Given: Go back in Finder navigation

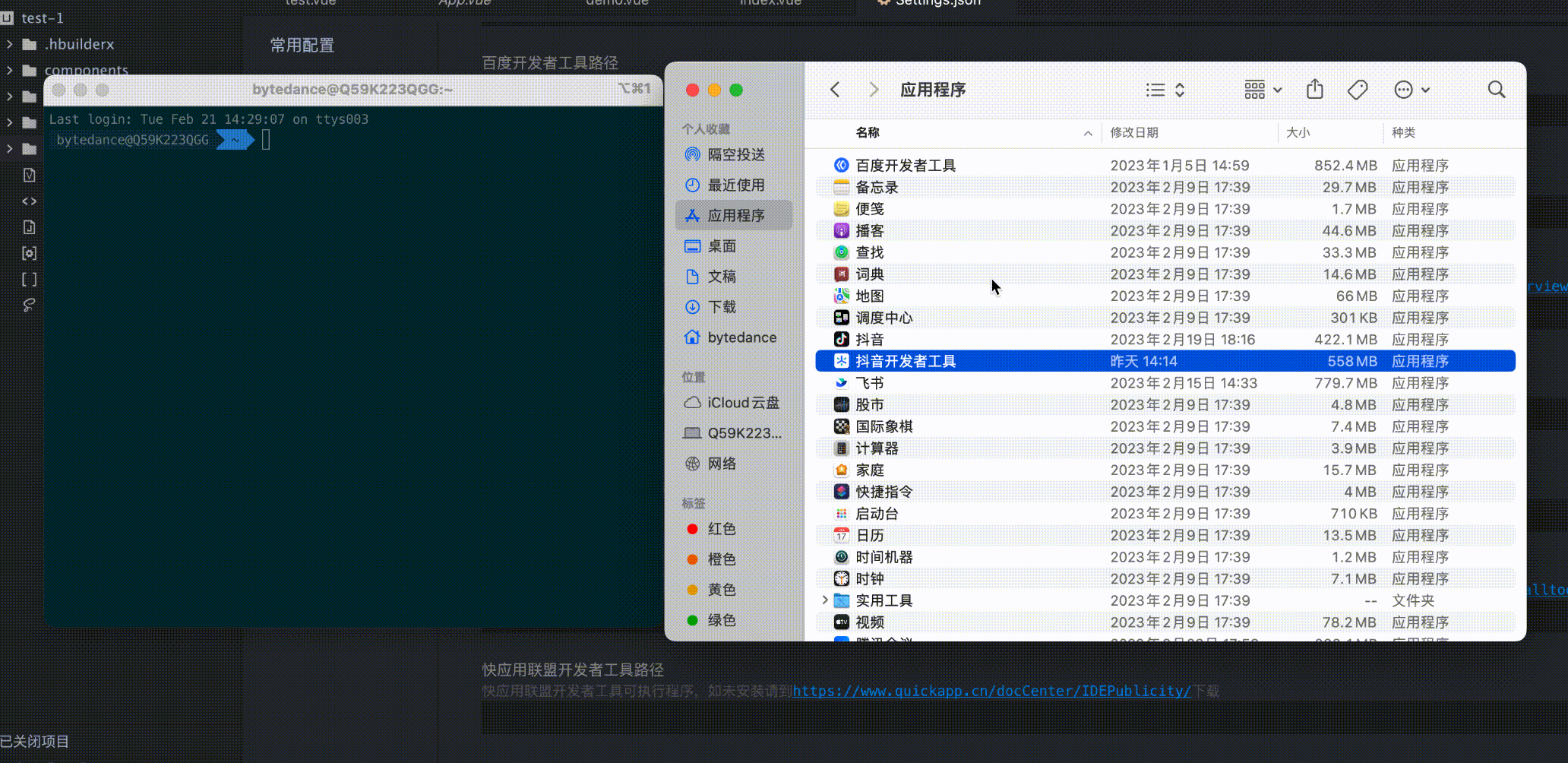Looking at the screenshot, I should [x=835, y=90].
